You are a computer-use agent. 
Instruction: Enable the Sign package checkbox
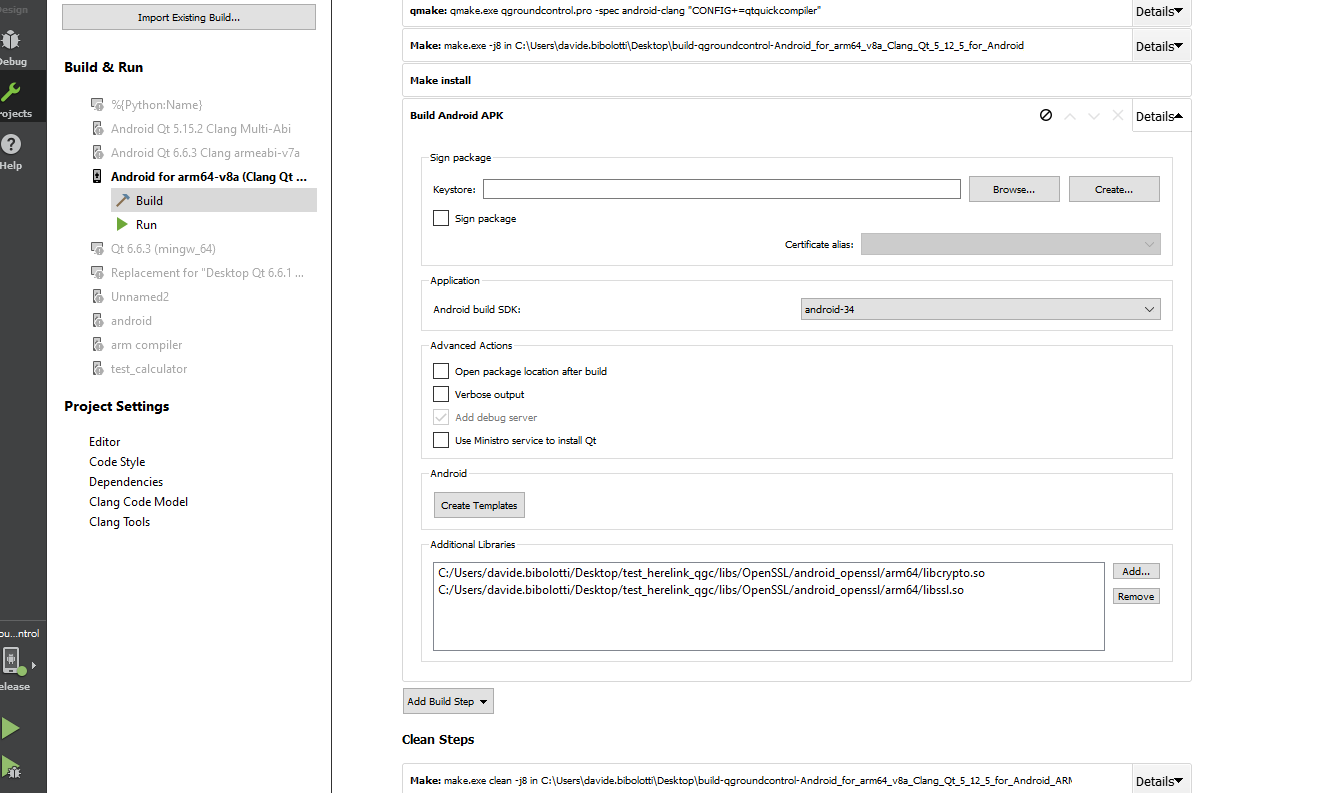click(x=441, y=218)
